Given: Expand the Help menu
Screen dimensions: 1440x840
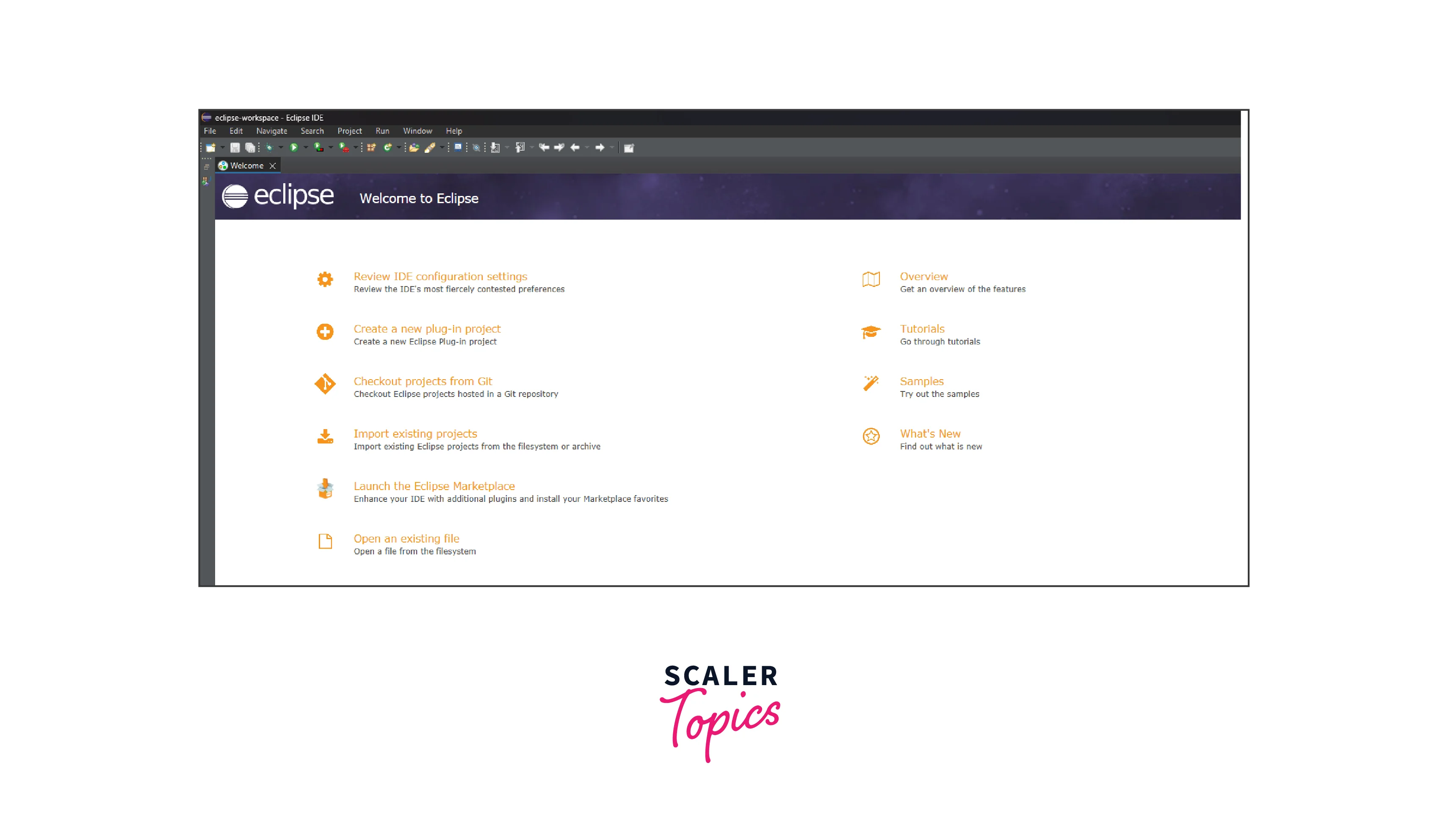Looking at the screenshot, I should tap(453, 131).
